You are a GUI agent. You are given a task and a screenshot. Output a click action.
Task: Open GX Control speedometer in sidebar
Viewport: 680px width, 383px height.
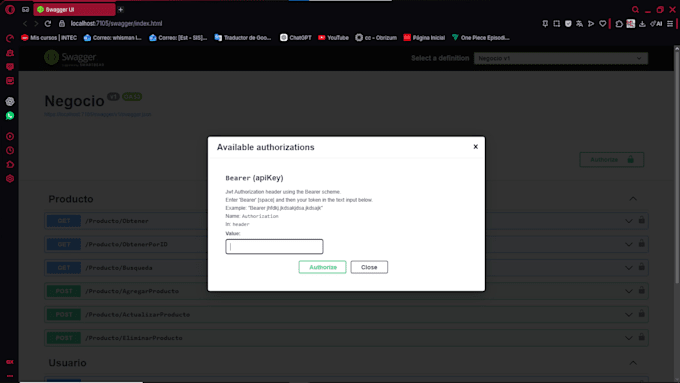(10, 39)
